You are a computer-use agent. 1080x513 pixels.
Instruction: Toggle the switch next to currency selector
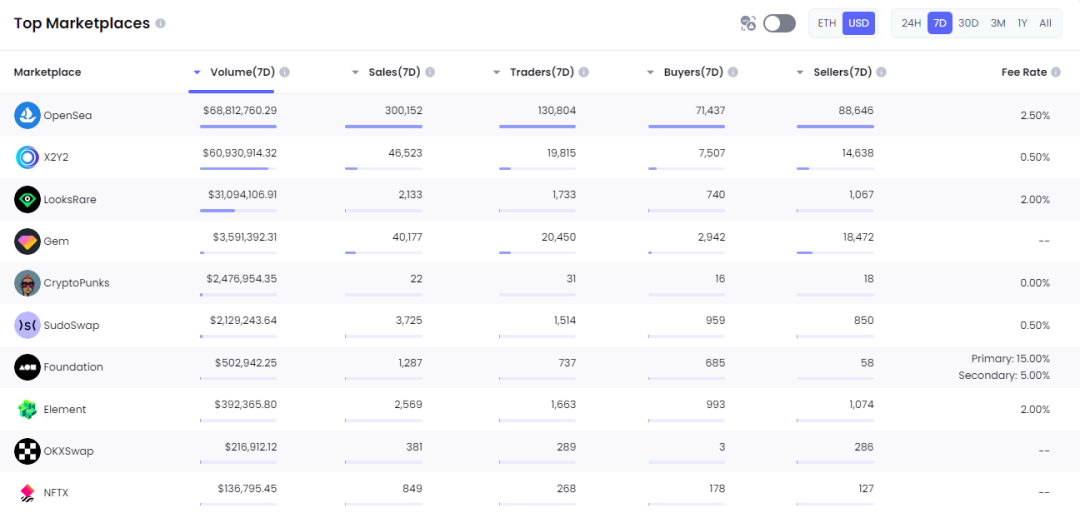[779, 23]
